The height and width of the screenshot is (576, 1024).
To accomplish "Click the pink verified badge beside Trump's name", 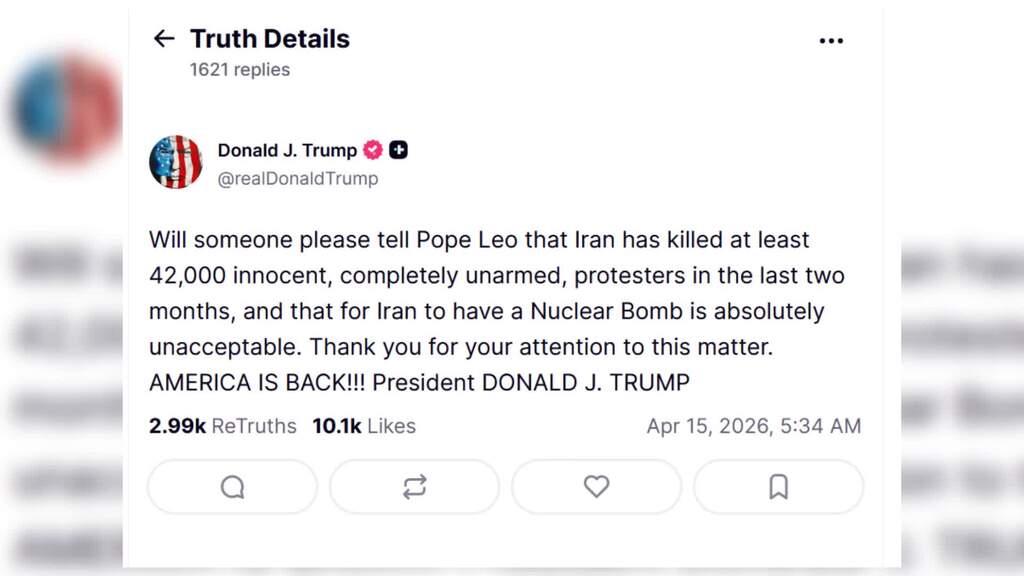I will coord(371,149).
